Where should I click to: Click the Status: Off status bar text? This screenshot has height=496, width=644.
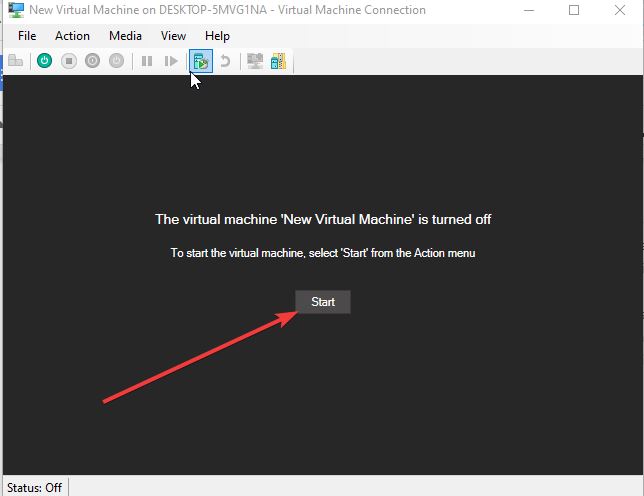click(x=34, y=487)
